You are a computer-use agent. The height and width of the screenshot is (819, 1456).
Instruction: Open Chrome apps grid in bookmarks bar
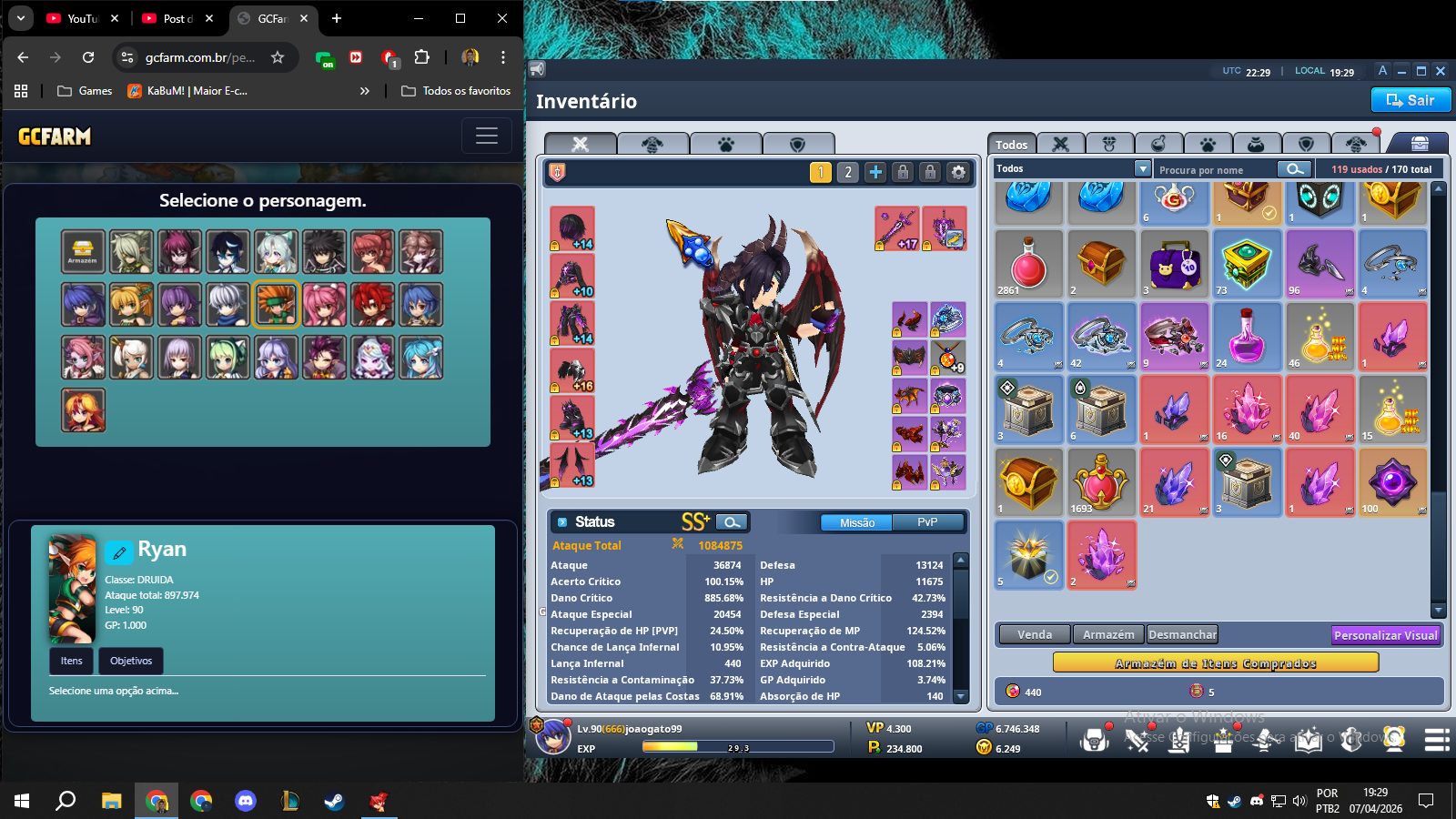21,91
